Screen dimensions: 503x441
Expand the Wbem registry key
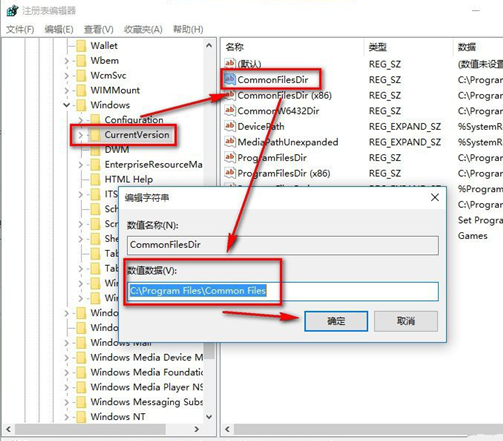click(x=67, y=61)
